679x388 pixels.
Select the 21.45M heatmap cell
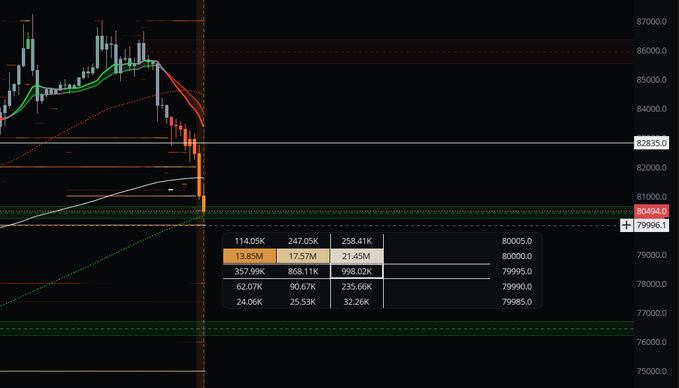pyautogui.click(x=356, y=256)
